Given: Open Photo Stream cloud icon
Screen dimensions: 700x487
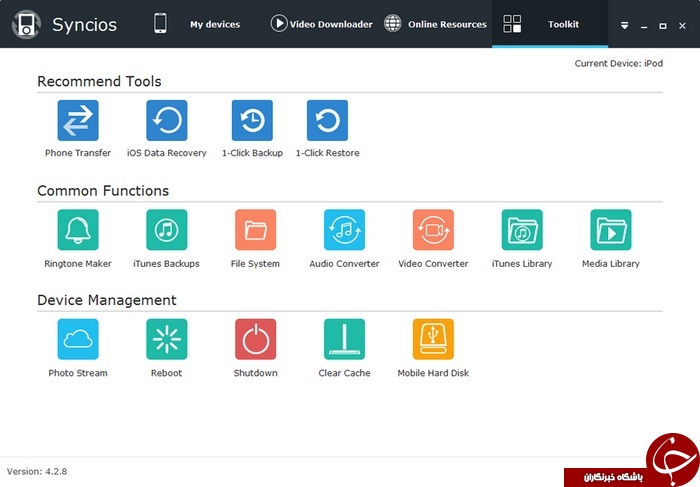Looking at the screenshot, I should point(78,339).
